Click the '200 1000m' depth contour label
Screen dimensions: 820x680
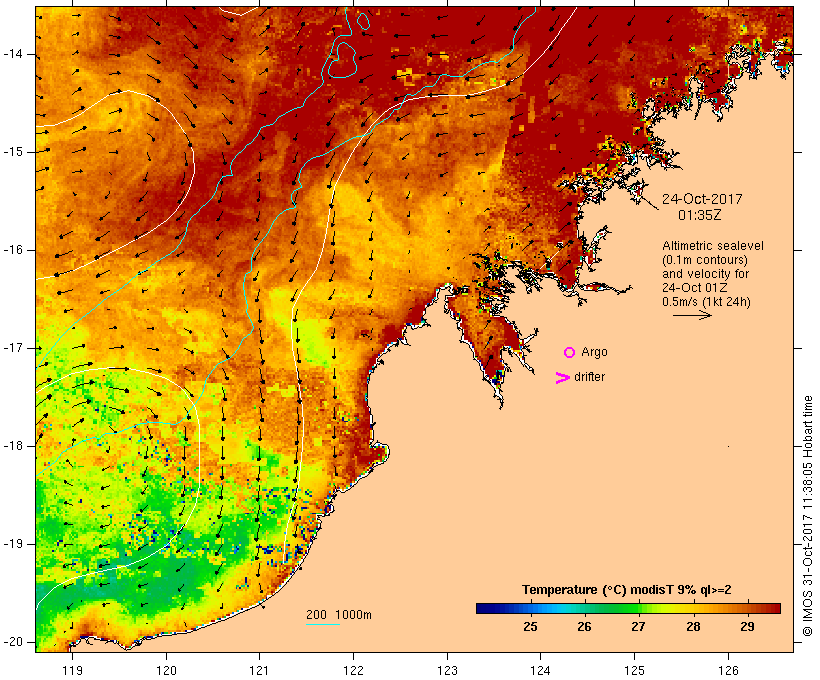pyautogui.click(x=339, y=615)
